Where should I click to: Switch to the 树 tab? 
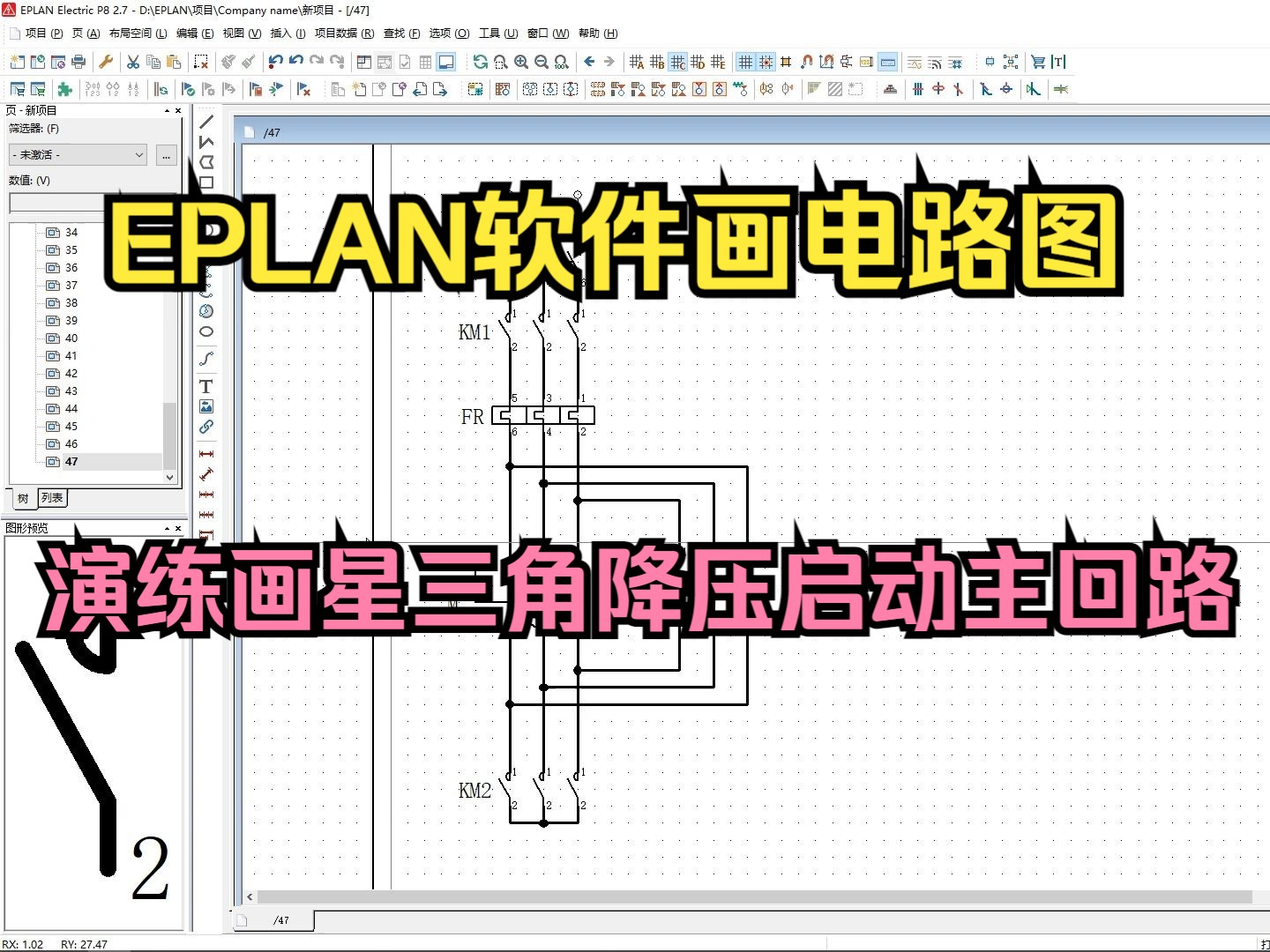23,498
